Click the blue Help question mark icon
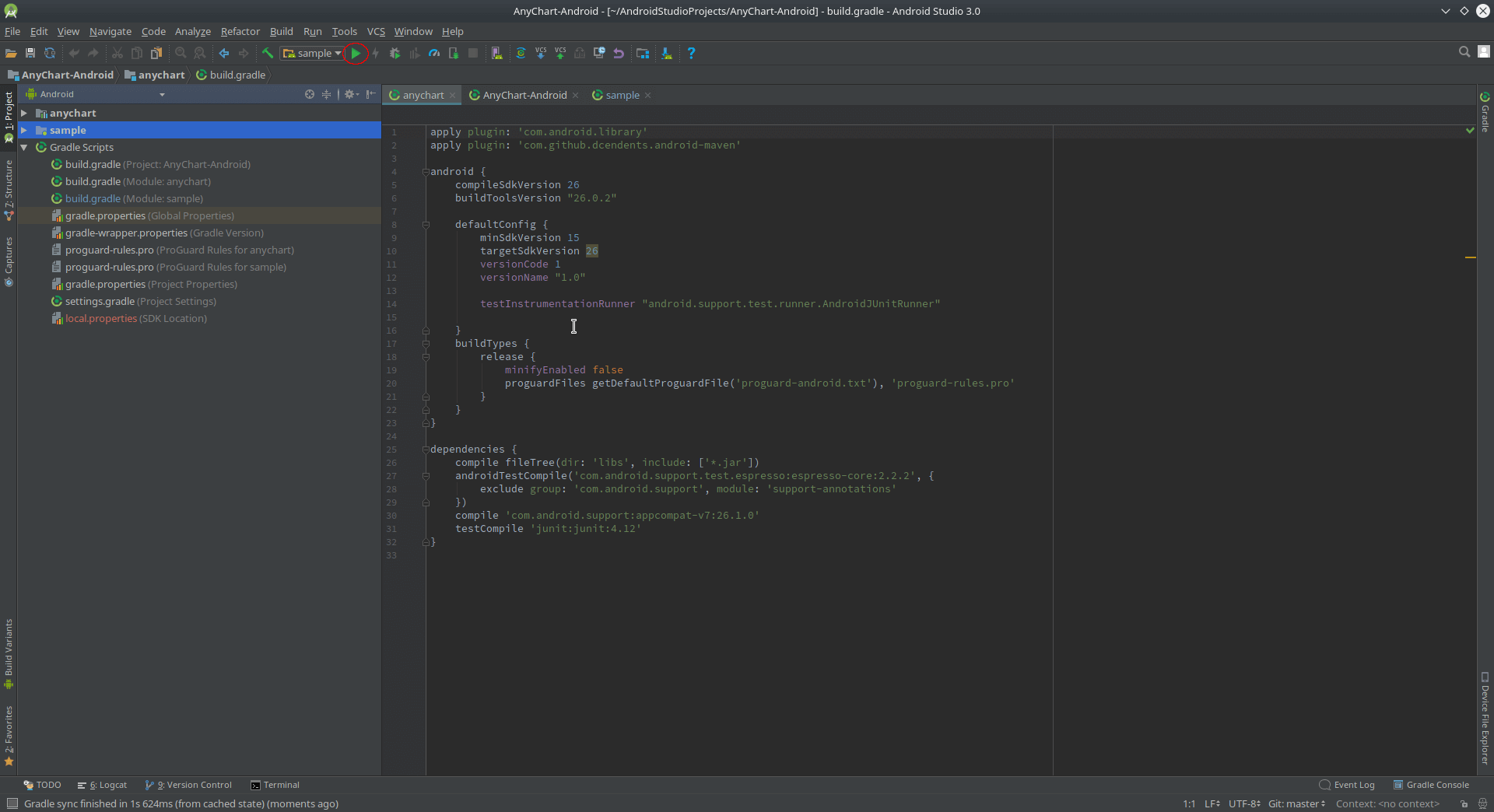This screenshot has height=812, width=1494. pyautogui.click(x=691, y=53)
